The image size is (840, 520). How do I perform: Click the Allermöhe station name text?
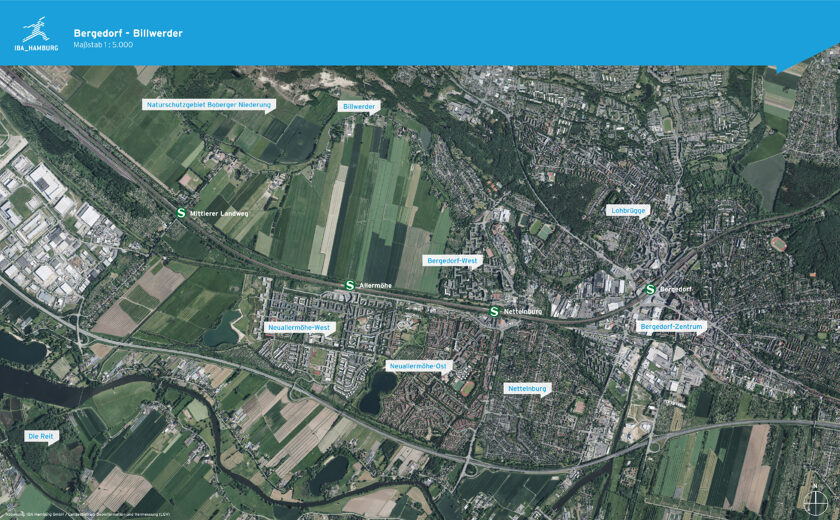[375, 286]
